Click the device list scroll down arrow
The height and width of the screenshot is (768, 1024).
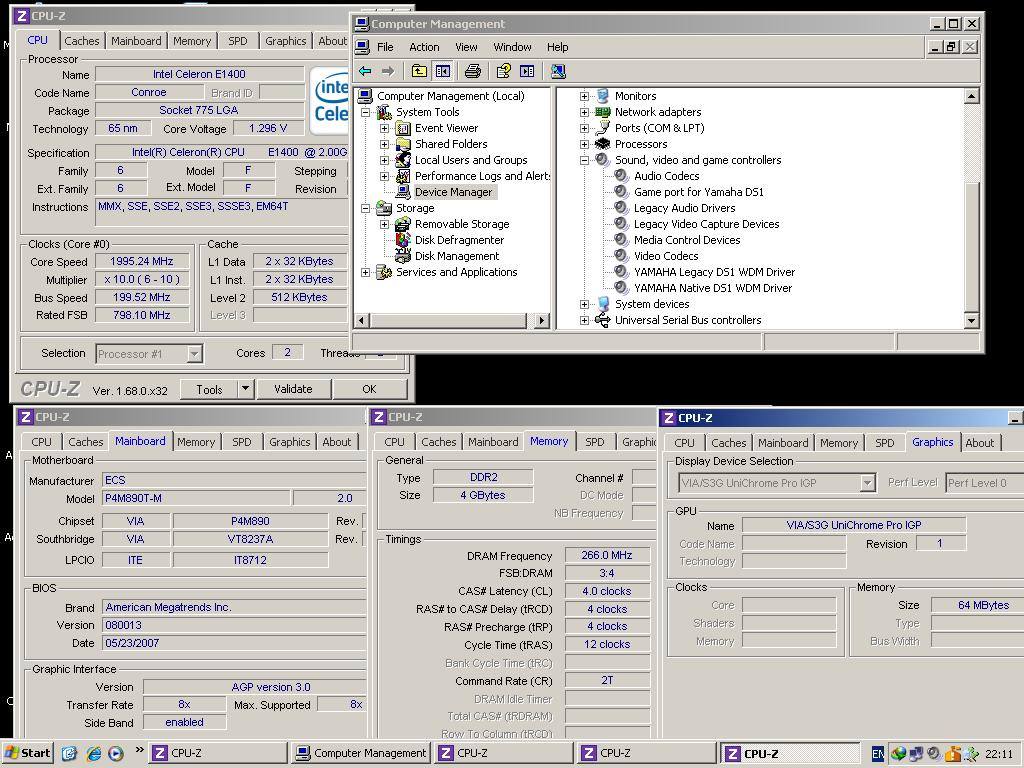coord(971,320)
